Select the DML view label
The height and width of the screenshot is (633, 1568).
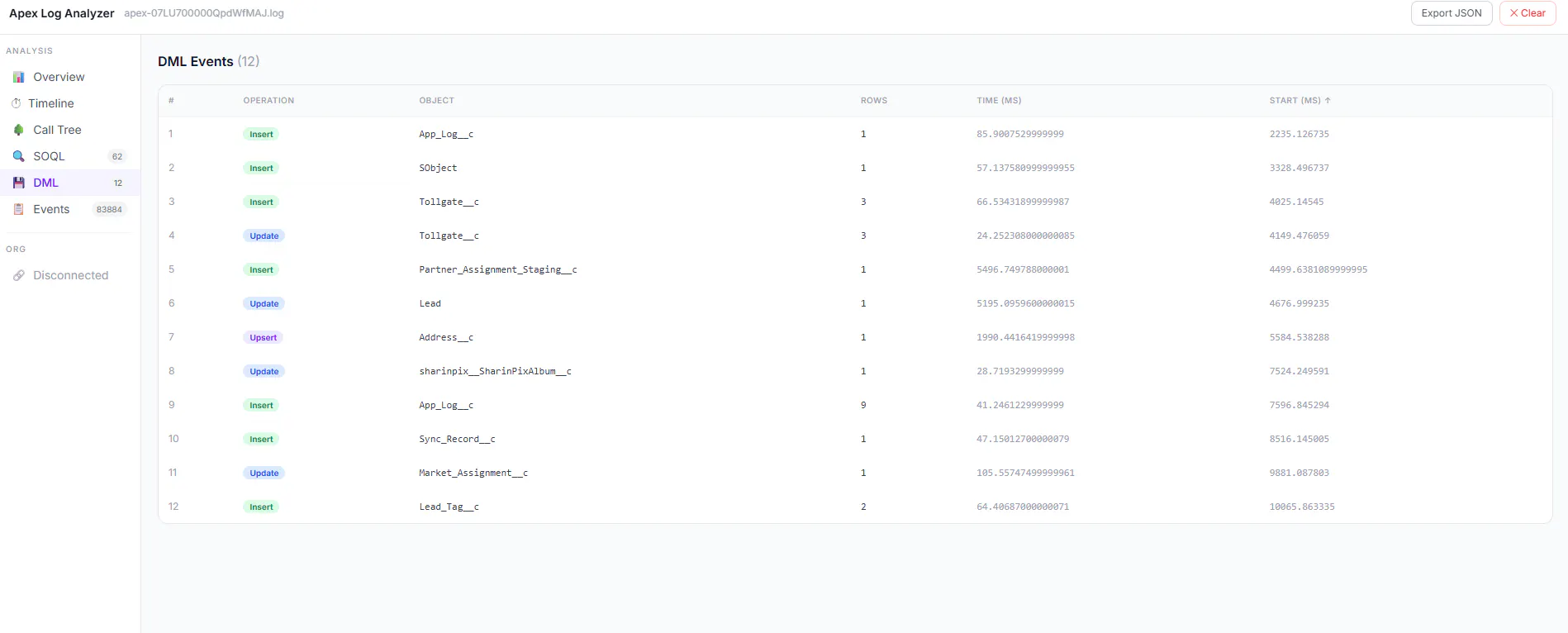(45, 183)
